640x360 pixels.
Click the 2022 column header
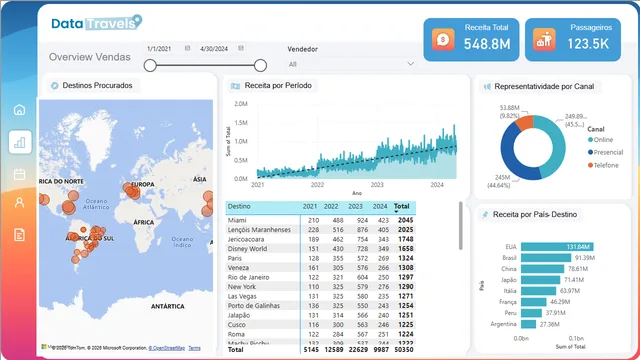pyautogui.click(x=331, y=207)
